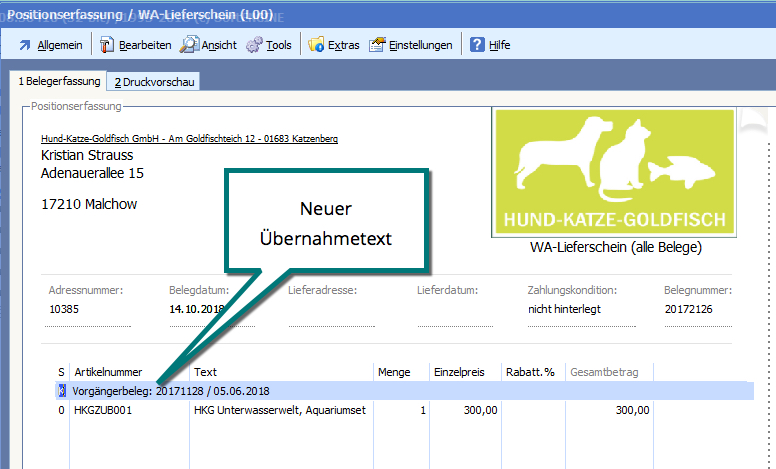Open Ansicht via the magnifier icon
776x469 pixels.
189,45
